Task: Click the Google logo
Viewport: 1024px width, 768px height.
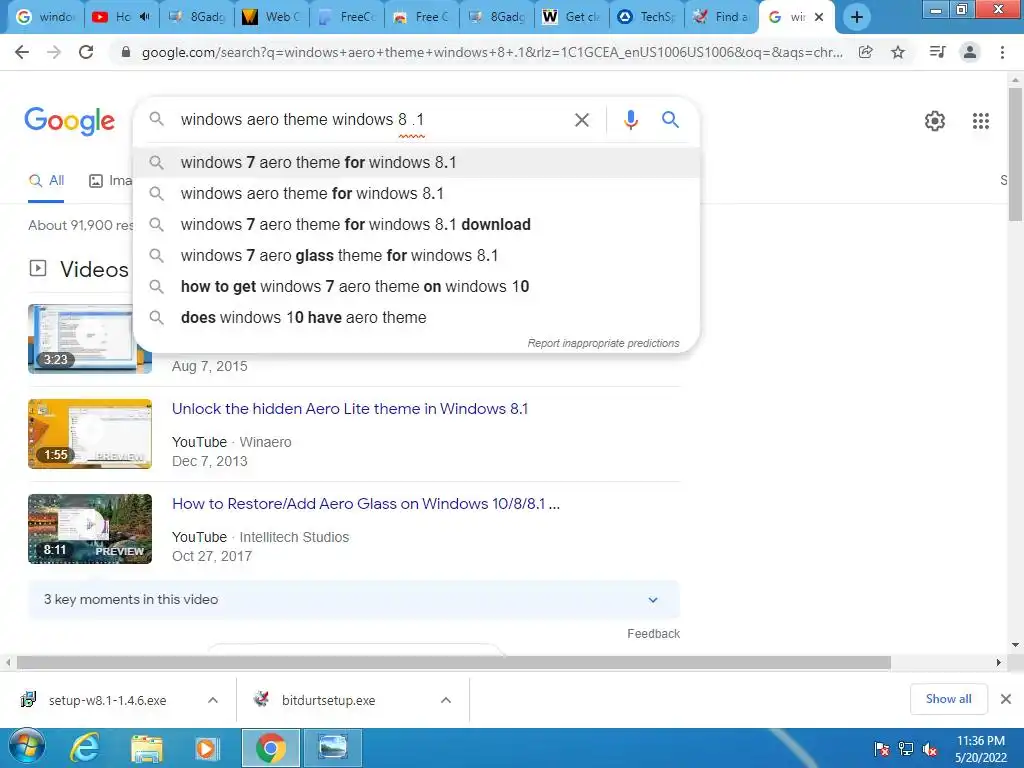Action: 70,121
